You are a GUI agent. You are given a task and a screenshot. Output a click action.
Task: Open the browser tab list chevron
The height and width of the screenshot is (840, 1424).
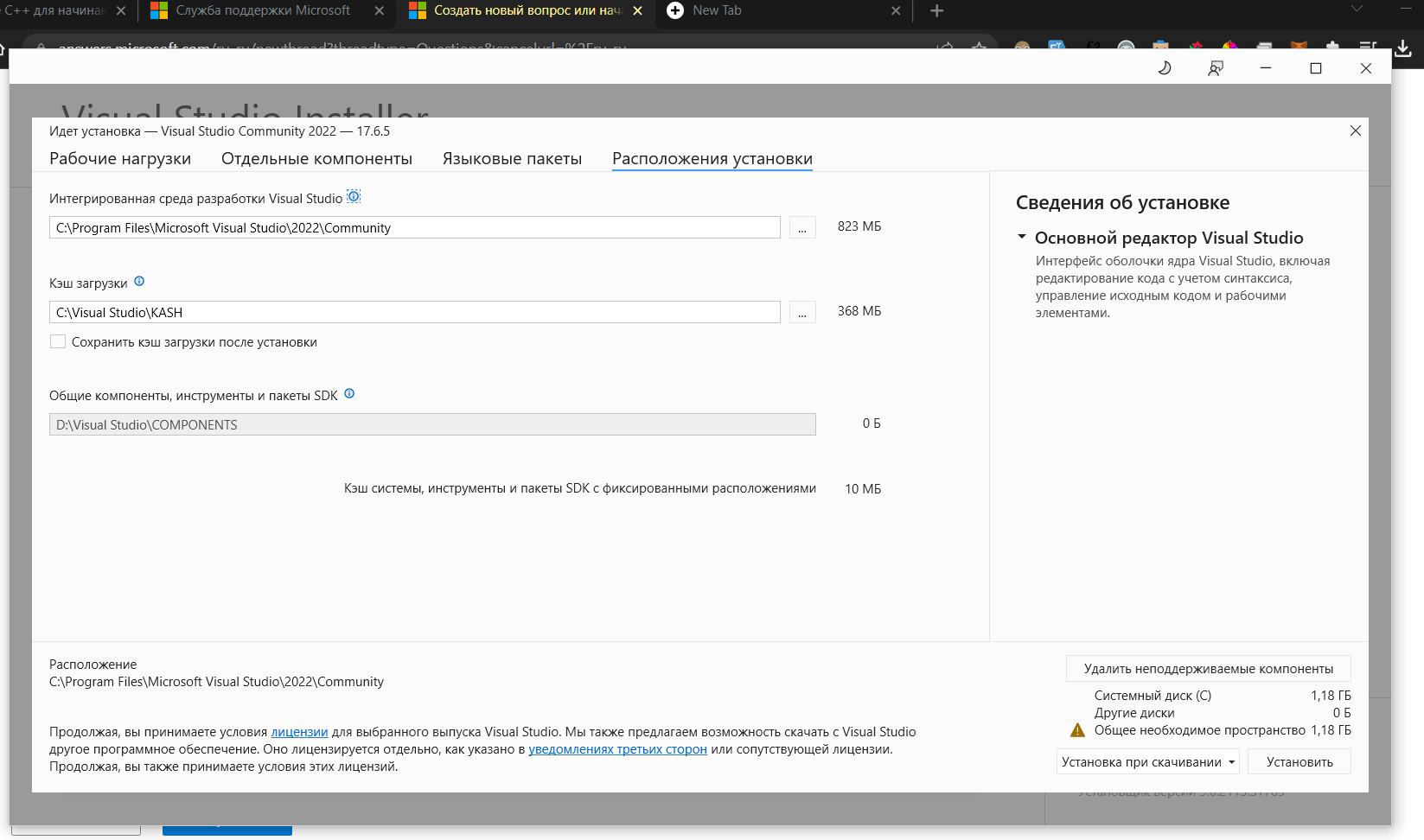1357,10
